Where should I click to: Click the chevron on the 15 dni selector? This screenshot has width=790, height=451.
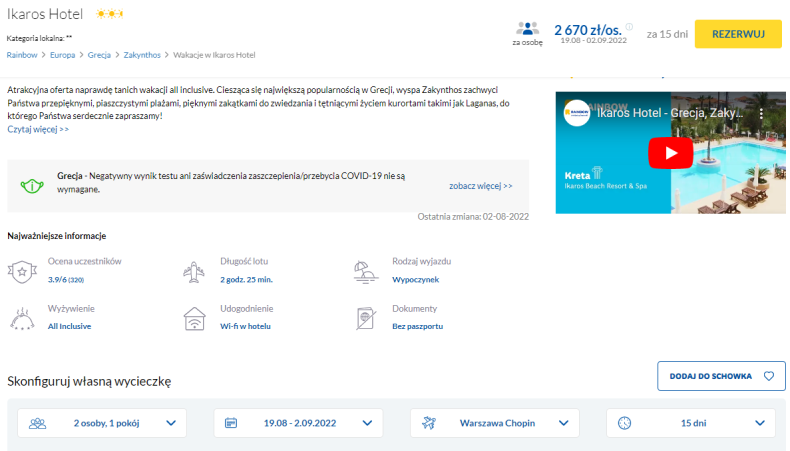pos(760,423)
